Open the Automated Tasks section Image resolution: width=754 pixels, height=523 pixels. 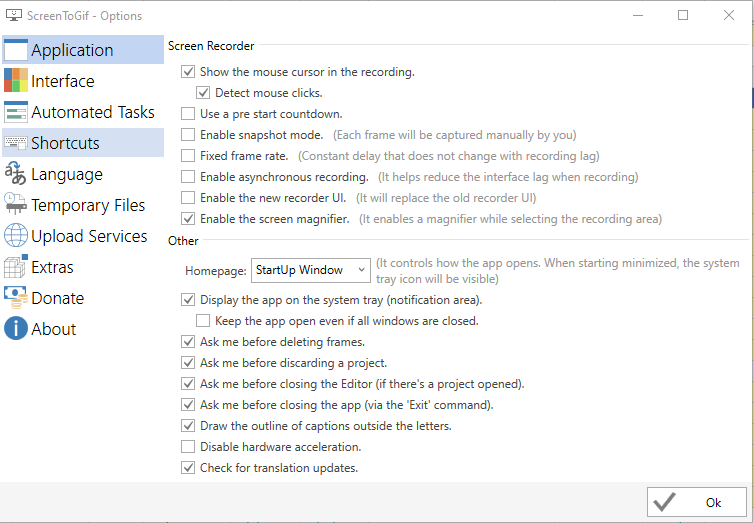pyautogui.click(x=83, y=112)
